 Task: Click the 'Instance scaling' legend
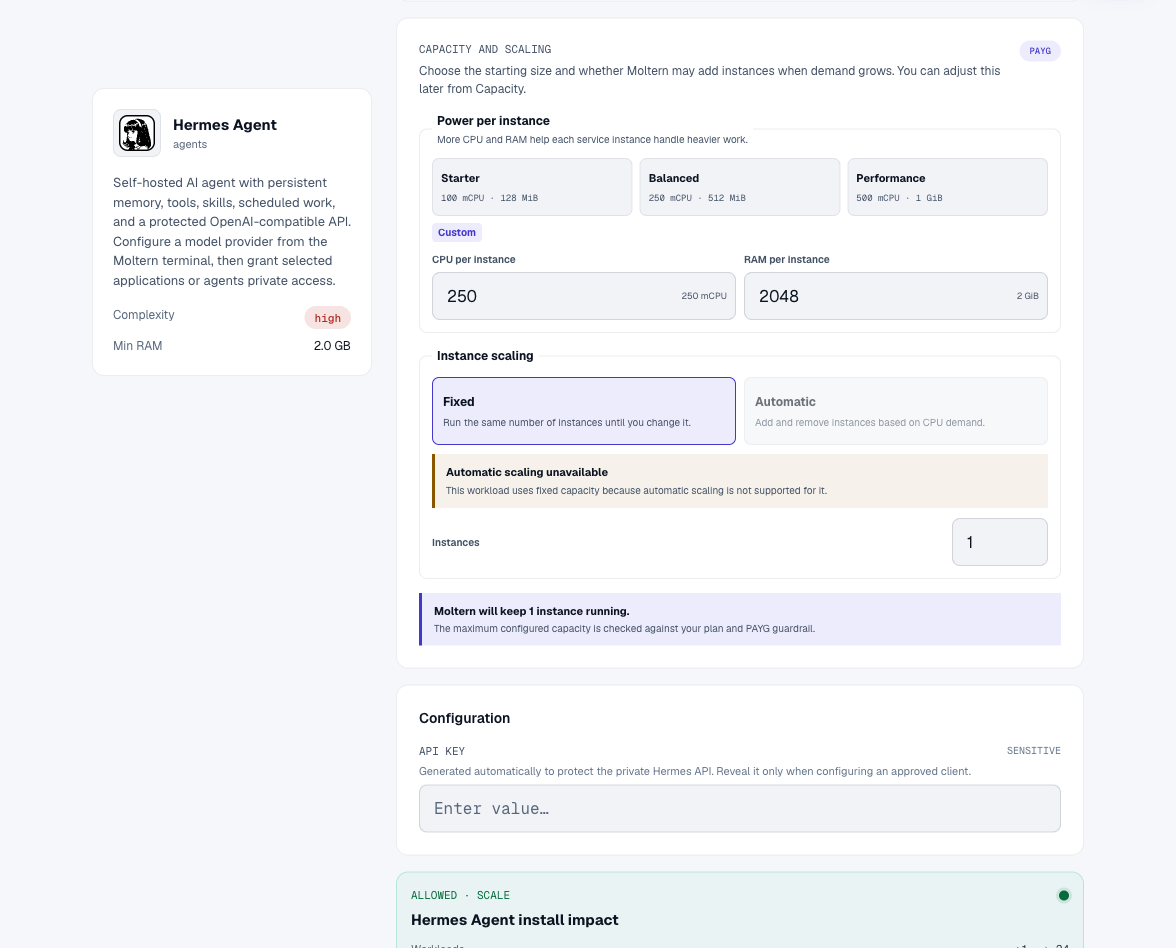484,356
